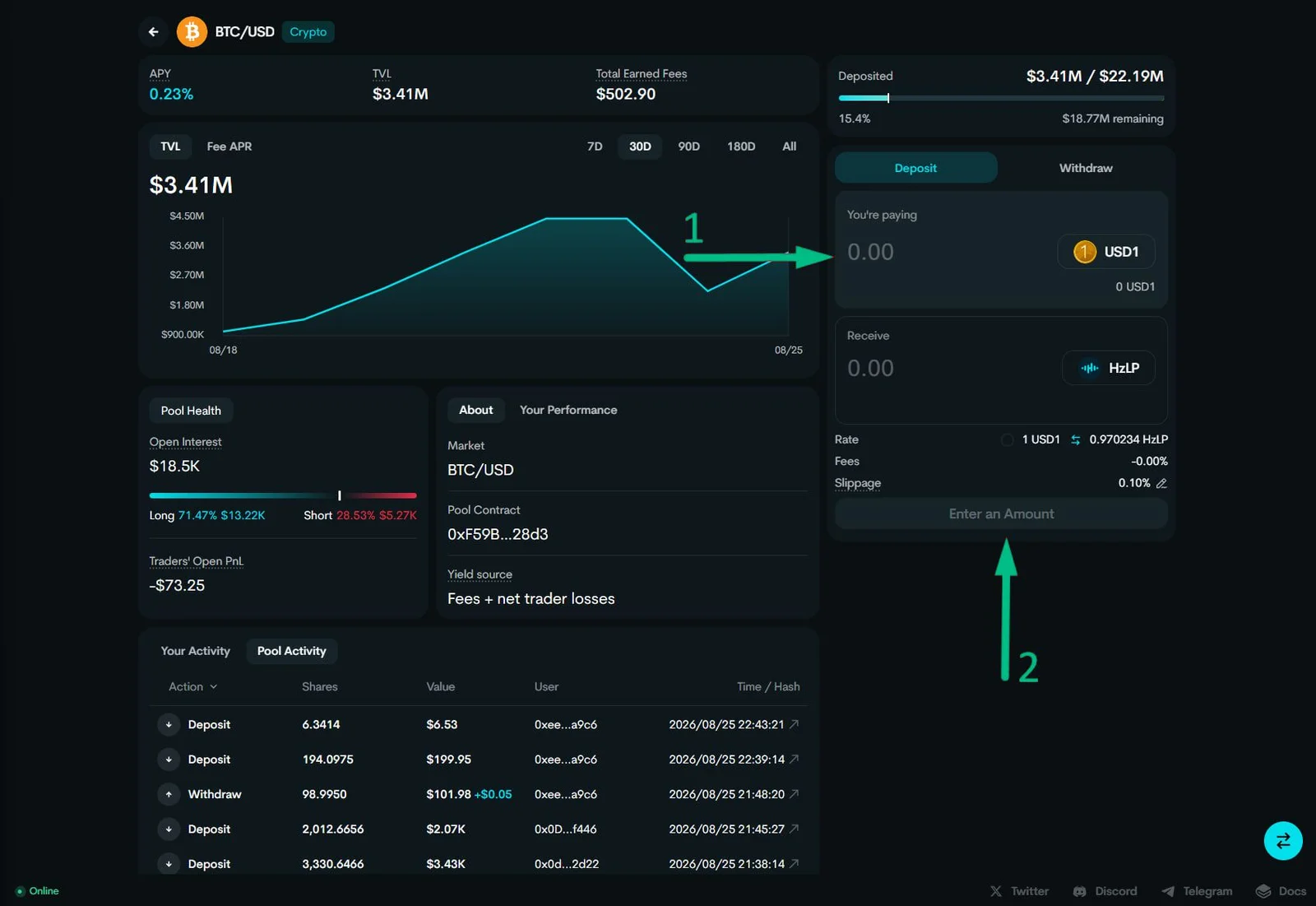The width and height of the screenshot is (1316, 906).
Task: Set the chart range to 90D
Action: (x=688, y=146)
